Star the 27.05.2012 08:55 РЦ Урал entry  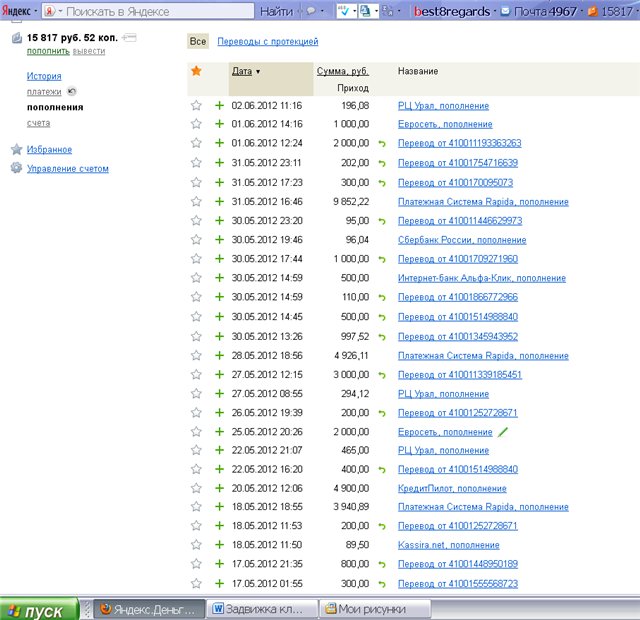pyautogui.click(x=196, y=393)
